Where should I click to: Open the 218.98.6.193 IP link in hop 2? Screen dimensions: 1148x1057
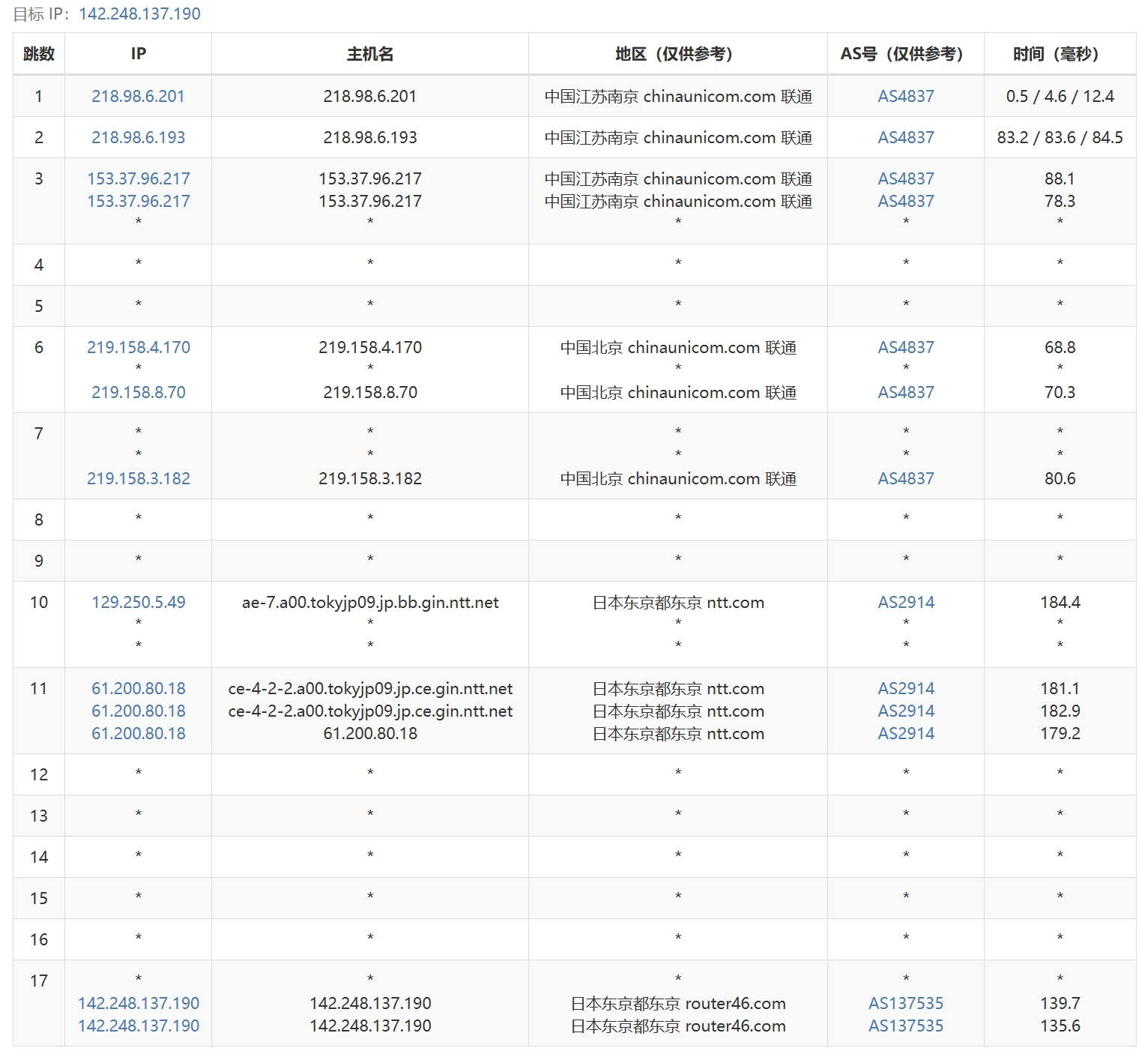(x=138, y=137)
